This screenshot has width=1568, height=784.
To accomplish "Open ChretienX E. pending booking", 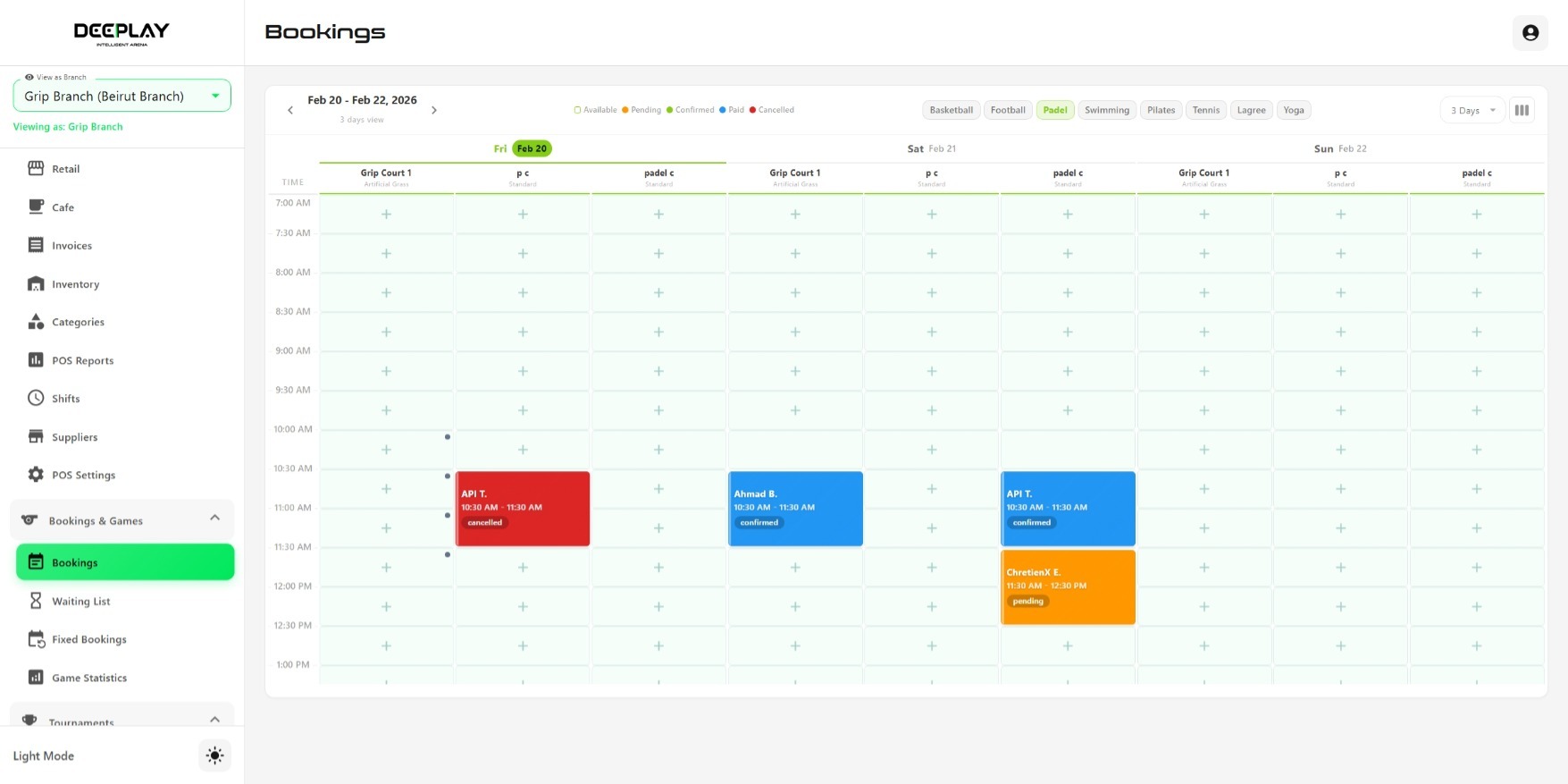I will (1068, 587).
